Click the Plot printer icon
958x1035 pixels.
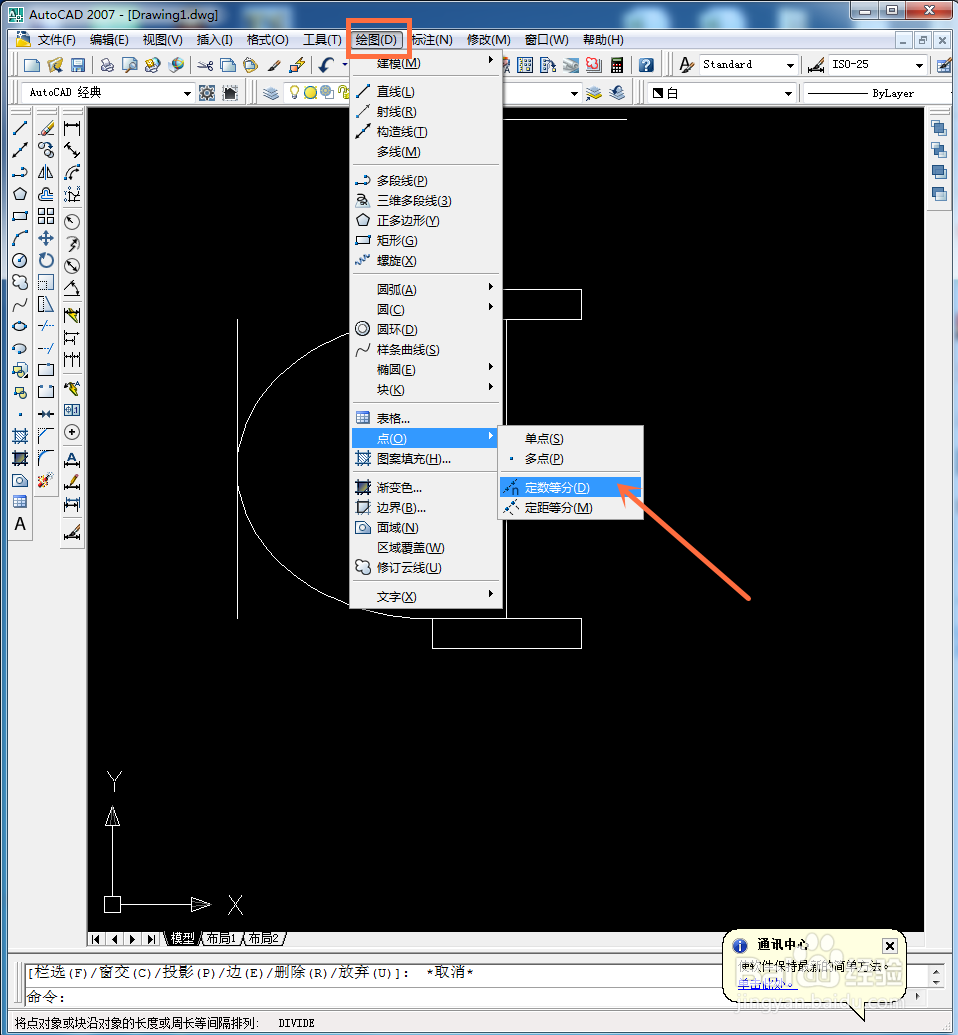point(107,65)
